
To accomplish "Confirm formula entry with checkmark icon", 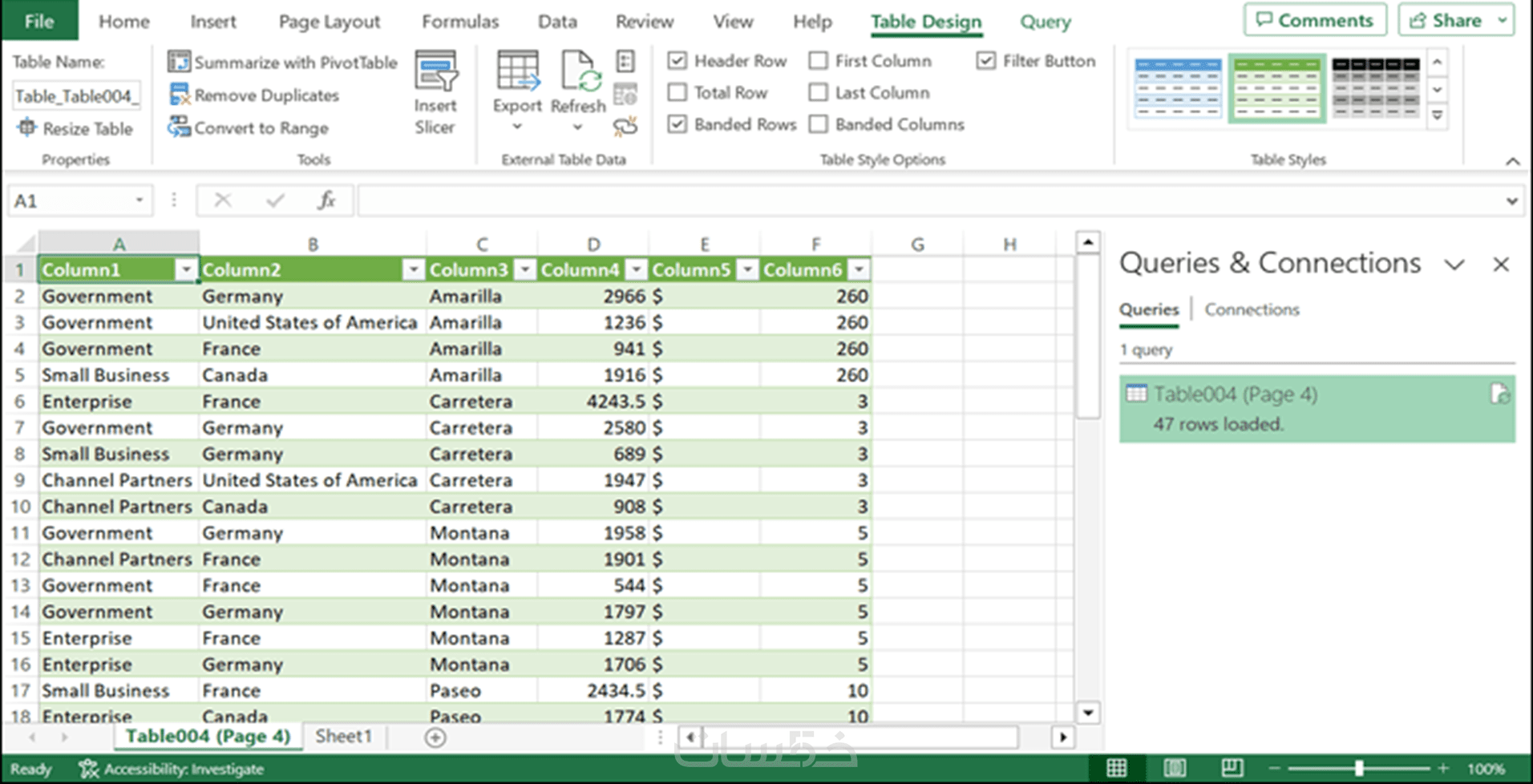I will coord(275,200).
